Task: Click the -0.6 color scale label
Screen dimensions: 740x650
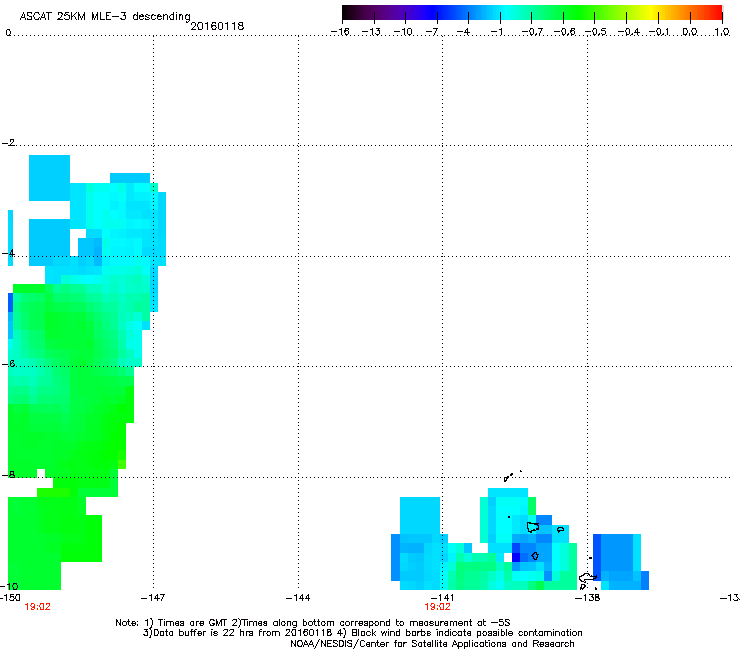Action: (x=564, y=32)
